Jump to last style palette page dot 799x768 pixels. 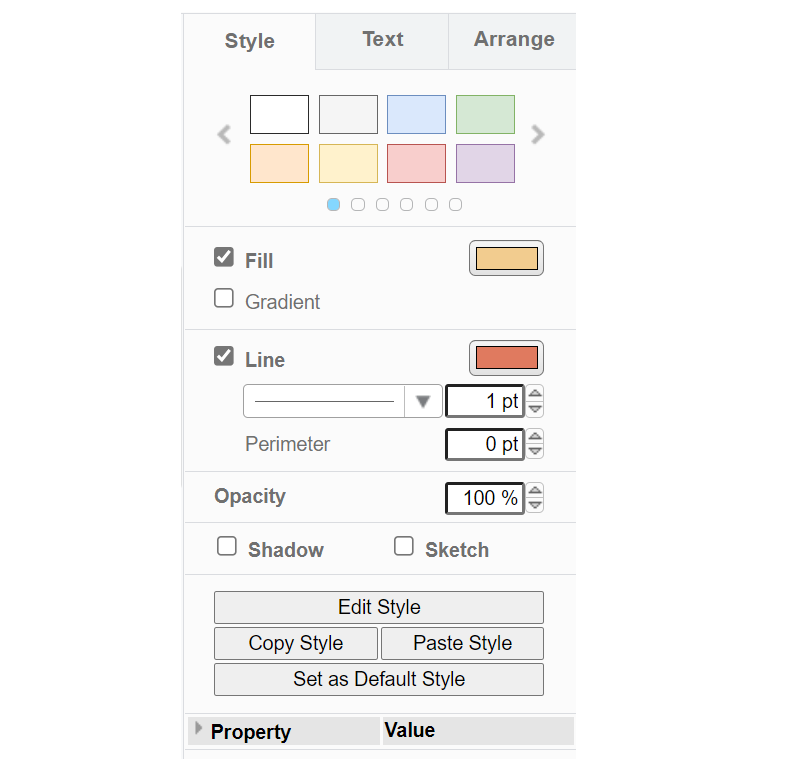[455, 205]
